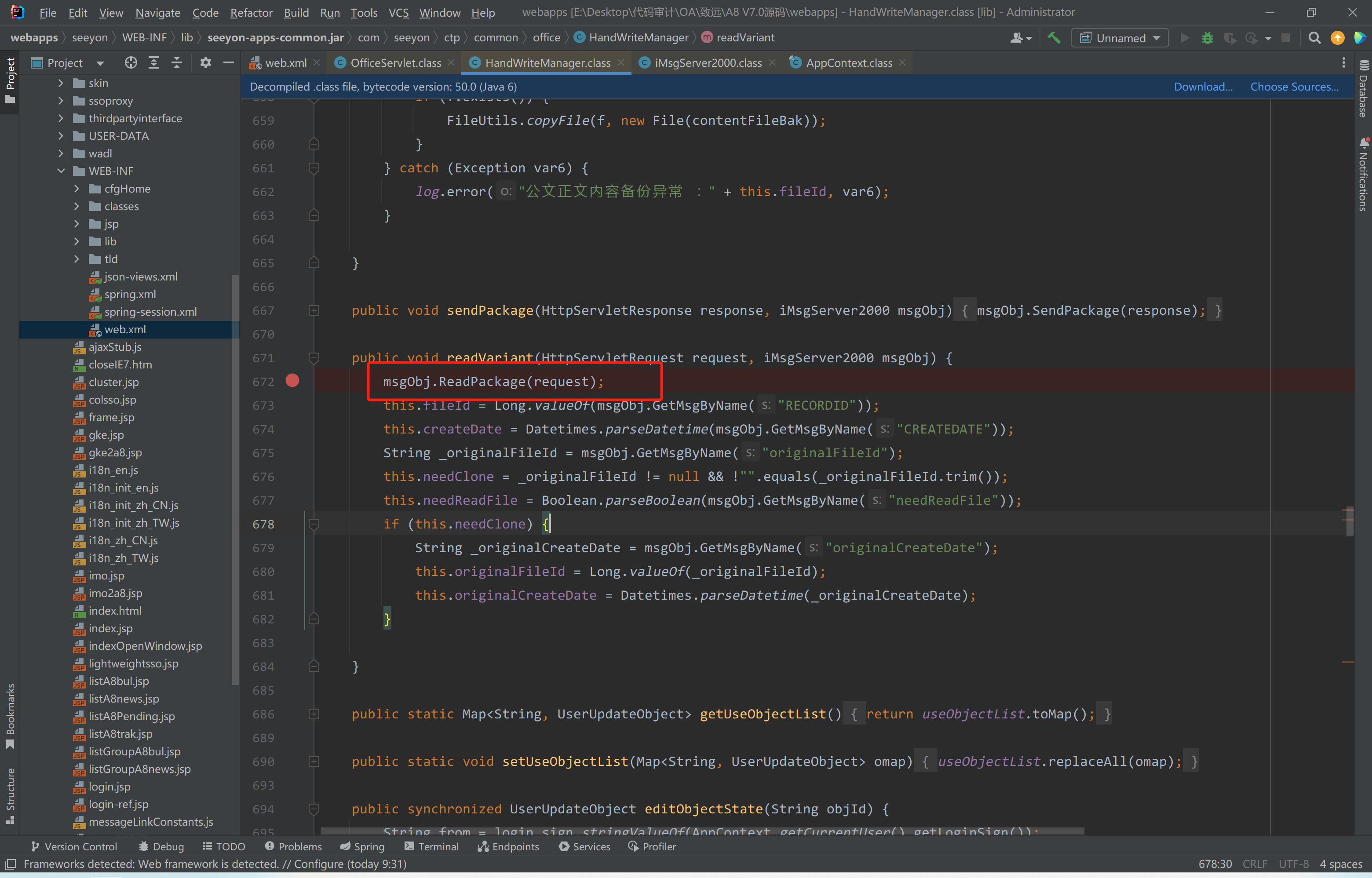Switch to the iMsgServer2000.class tab
1372x878 pixels.
click(708, 63)
